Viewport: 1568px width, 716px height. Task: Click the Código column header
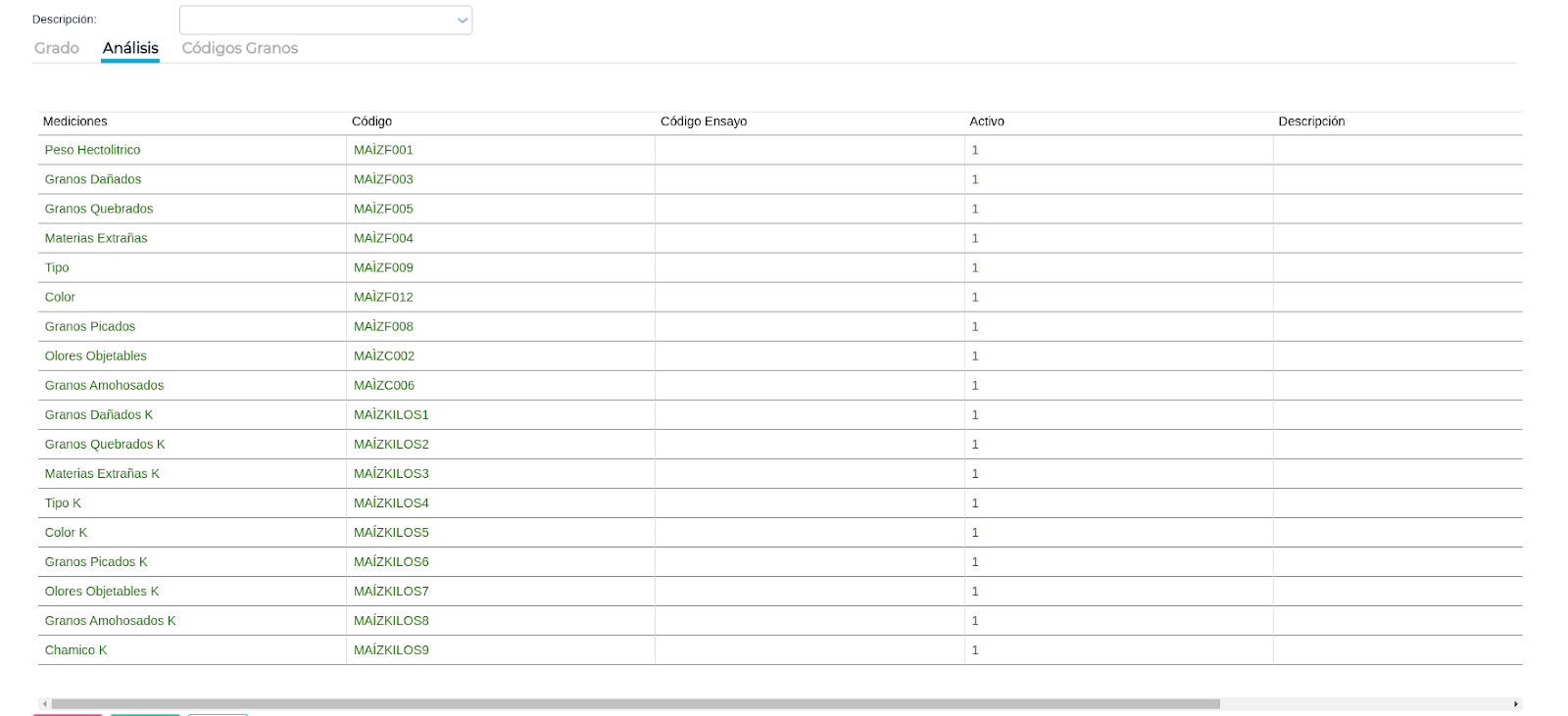(371, 121)
